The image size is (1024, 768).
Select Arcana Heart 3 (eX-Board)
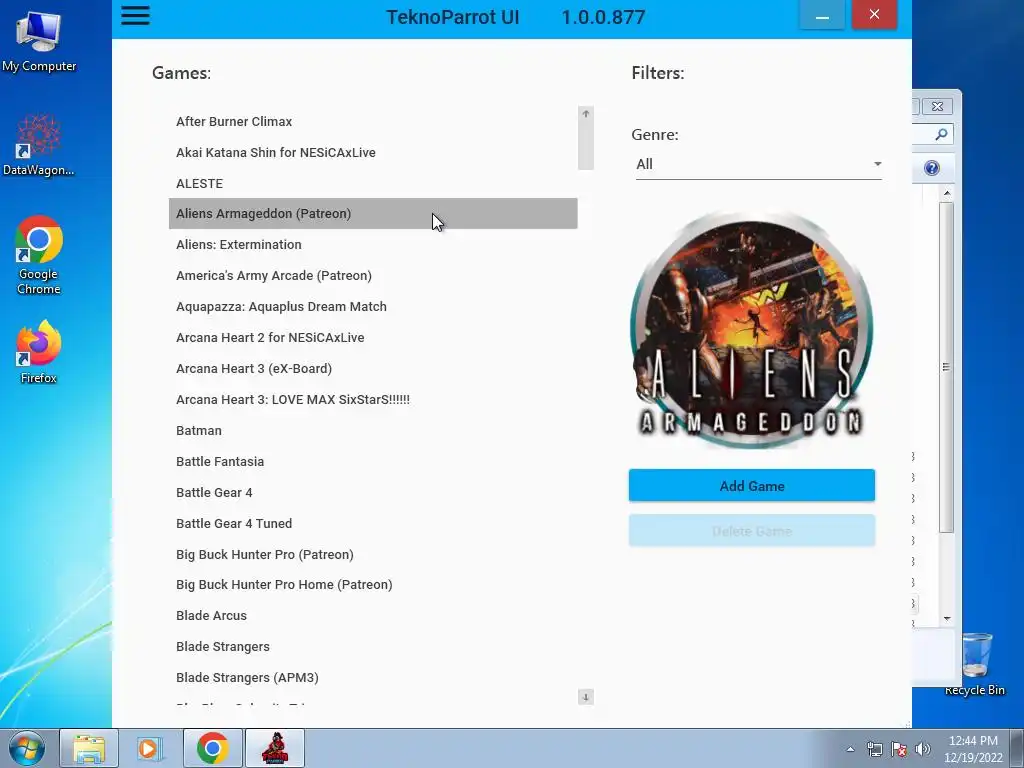373,368
